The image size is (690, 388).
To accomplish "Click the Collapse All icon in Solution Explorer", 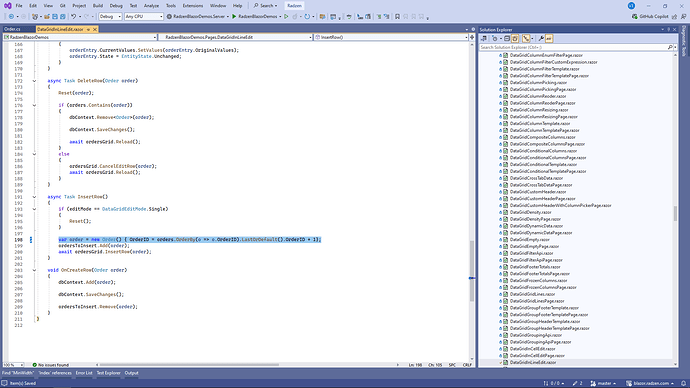I will (507, 39).
